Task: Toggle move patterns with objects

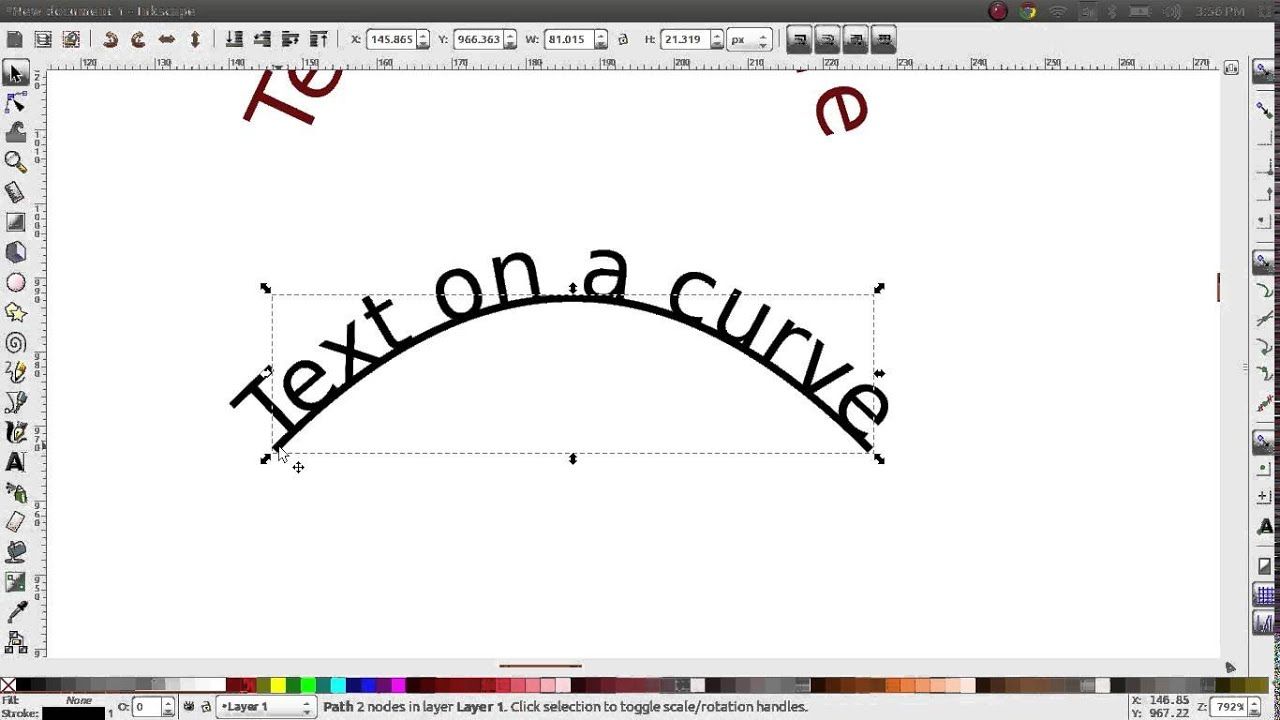Action: [x=883, y=40]
